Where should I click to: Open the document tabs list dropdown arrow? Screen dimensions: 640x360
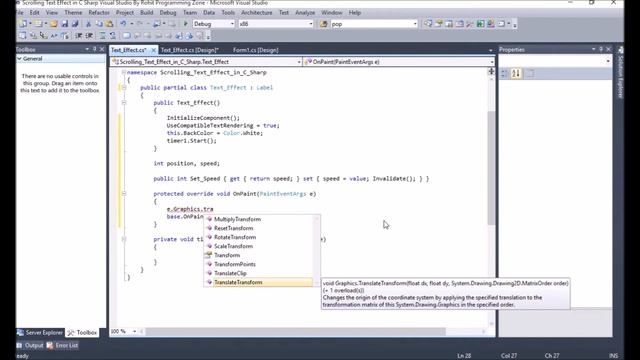[x=491, y=50]
